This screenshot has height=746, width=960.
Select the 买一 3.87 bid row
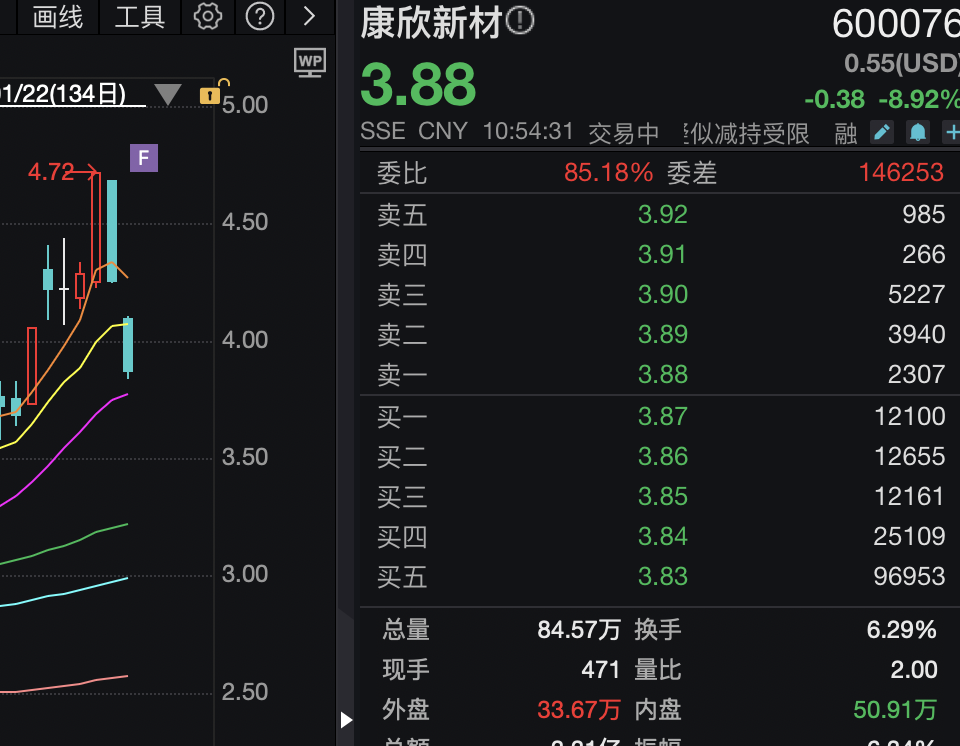[660, 416]
